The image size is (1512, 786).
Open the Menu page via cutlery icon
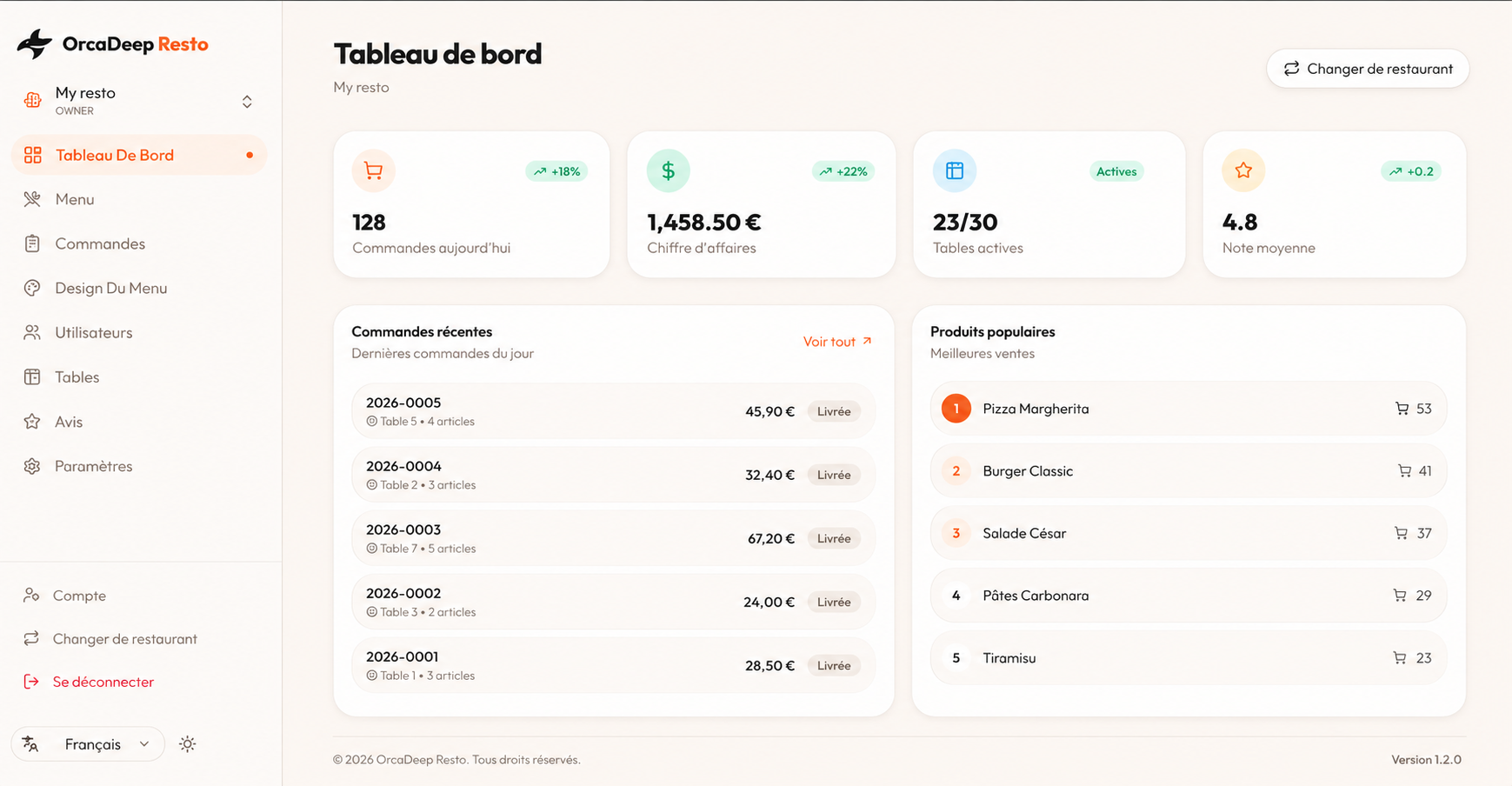point(32,199)
